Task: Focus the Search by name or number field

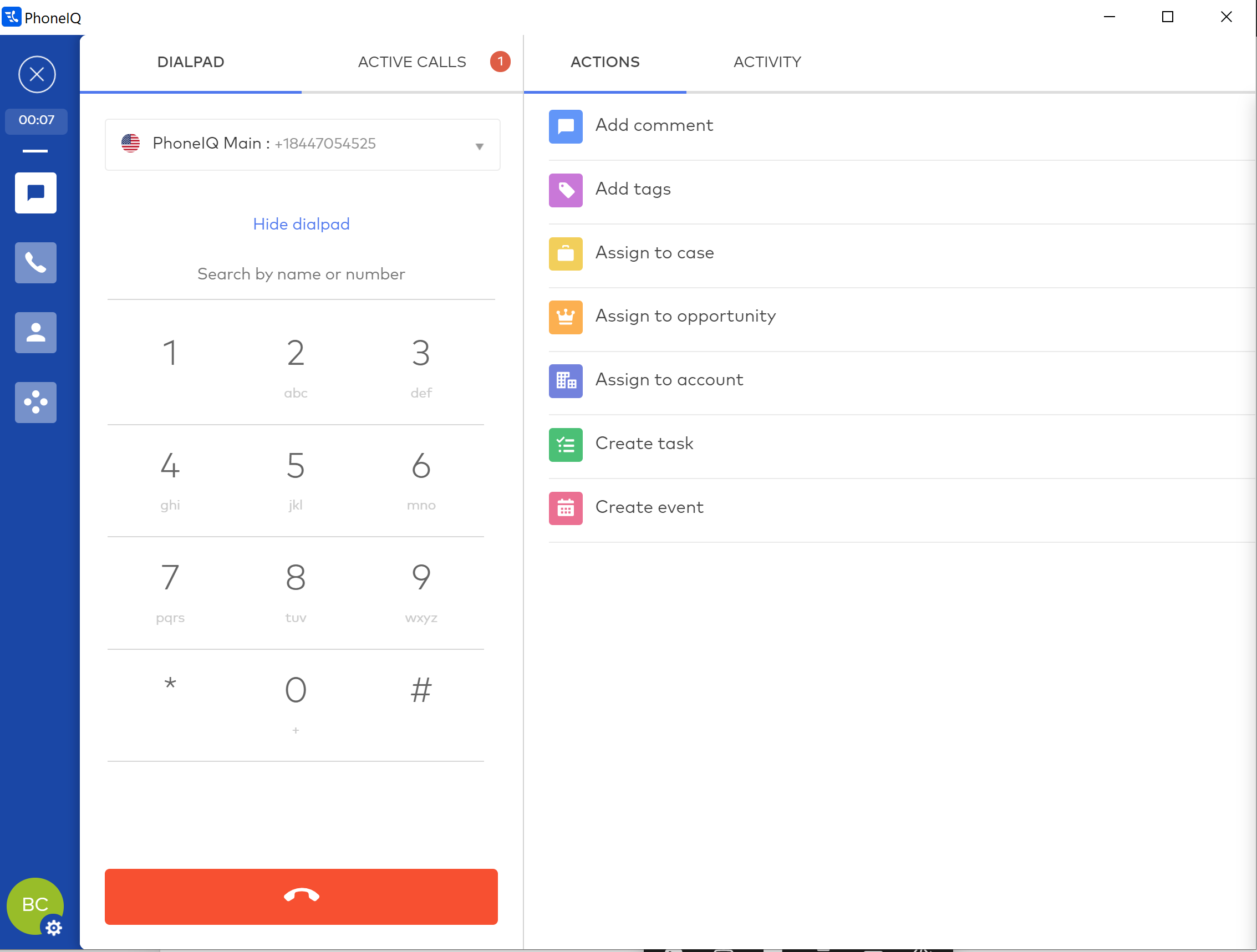Action: pos(301,274)
